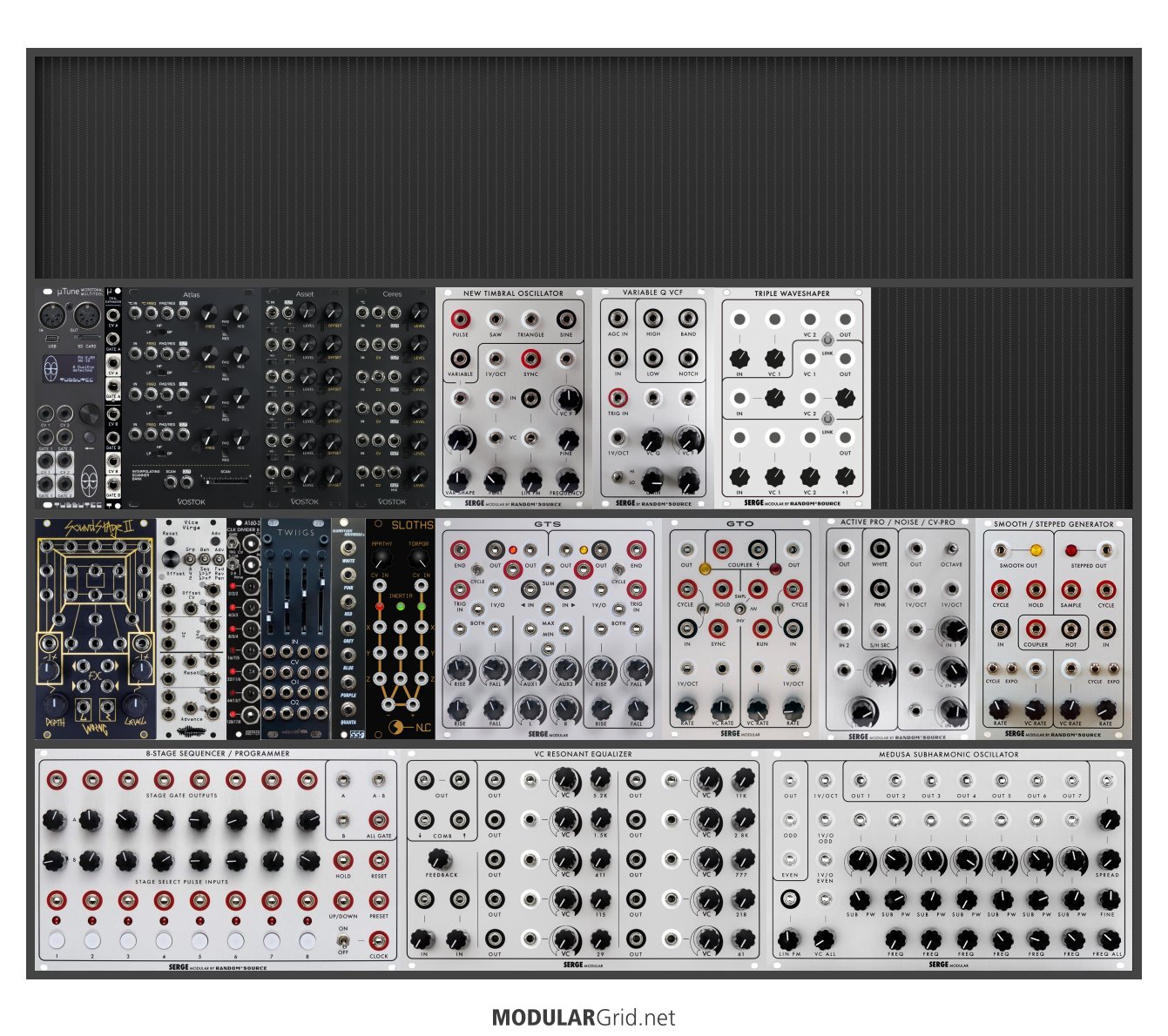Adjust the +1 knob on Triple Waveshaper
This screenshot has height=1036, width=1168.
pyautogui.click(x=844, y=477)
